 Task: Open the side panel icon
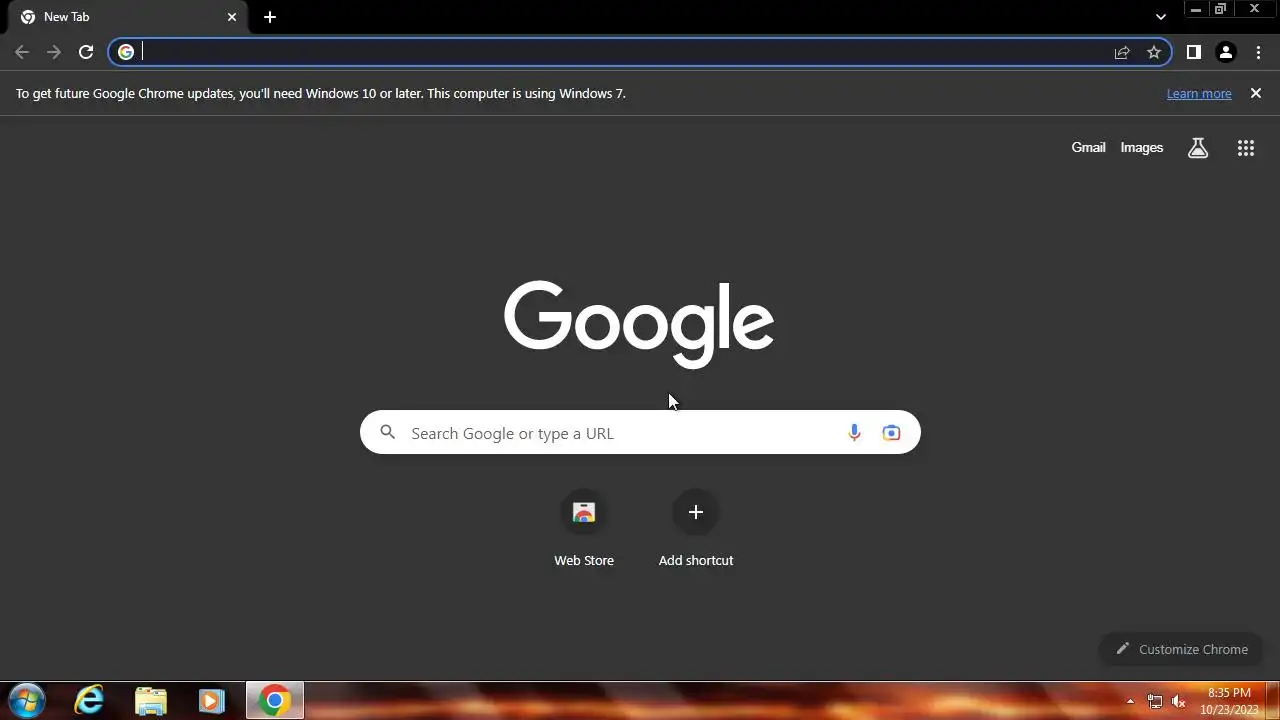(1193, 52)
